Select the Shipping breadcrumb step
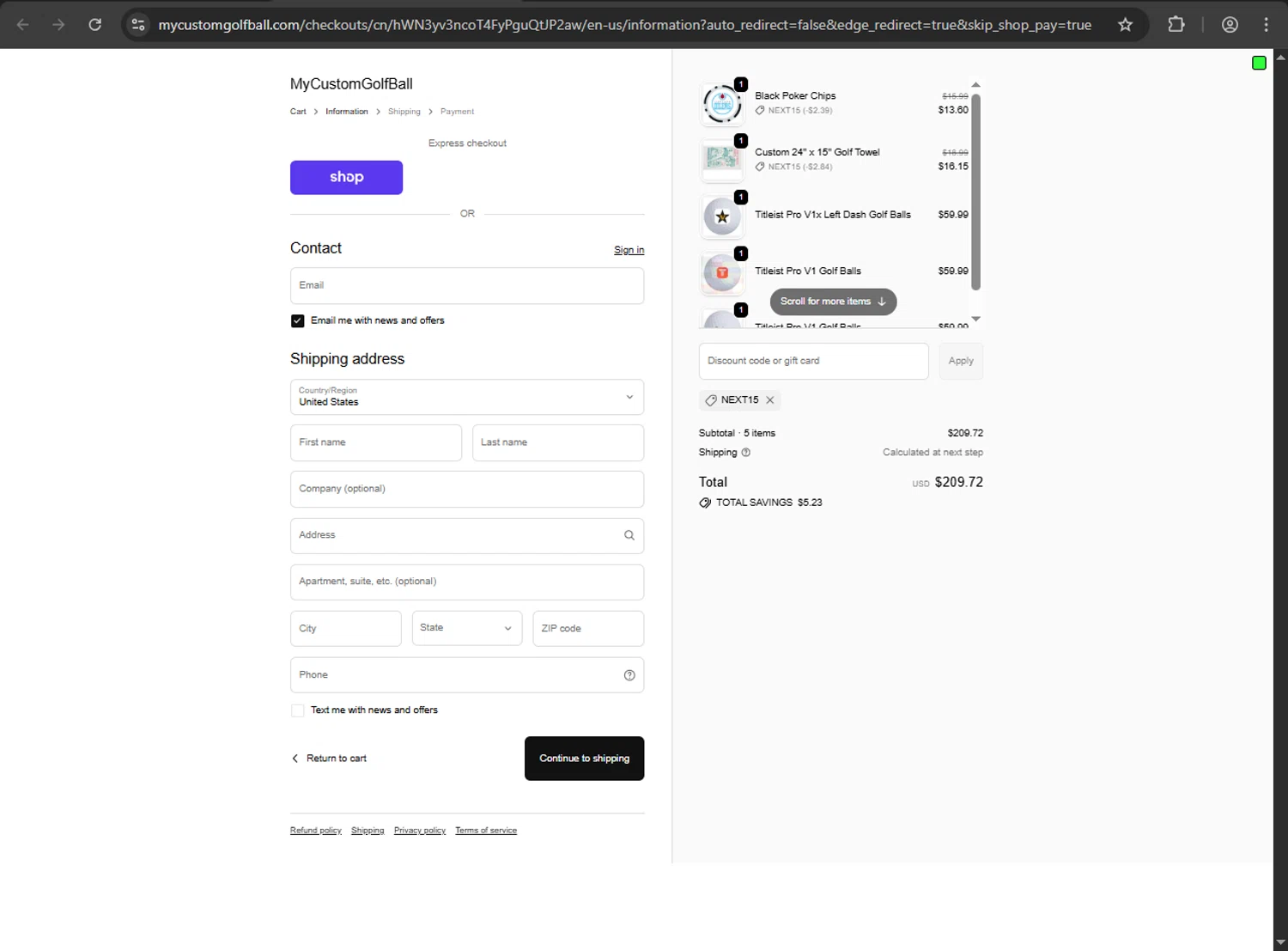Screen dimensions: 1288x951 click(x=404, y=112)
